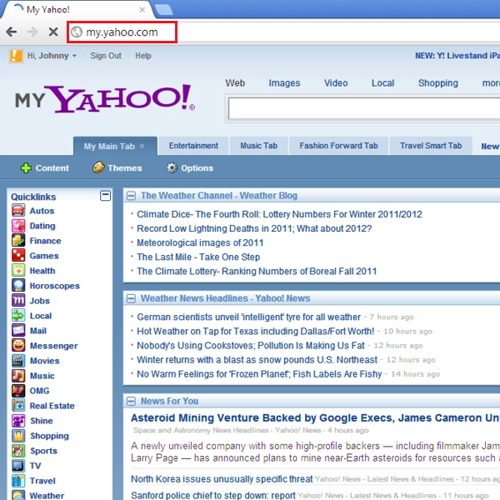Viewport: 500px width, 500px height.
Task: Click the TV icon in Quicklinks
Action: [18, 466]
